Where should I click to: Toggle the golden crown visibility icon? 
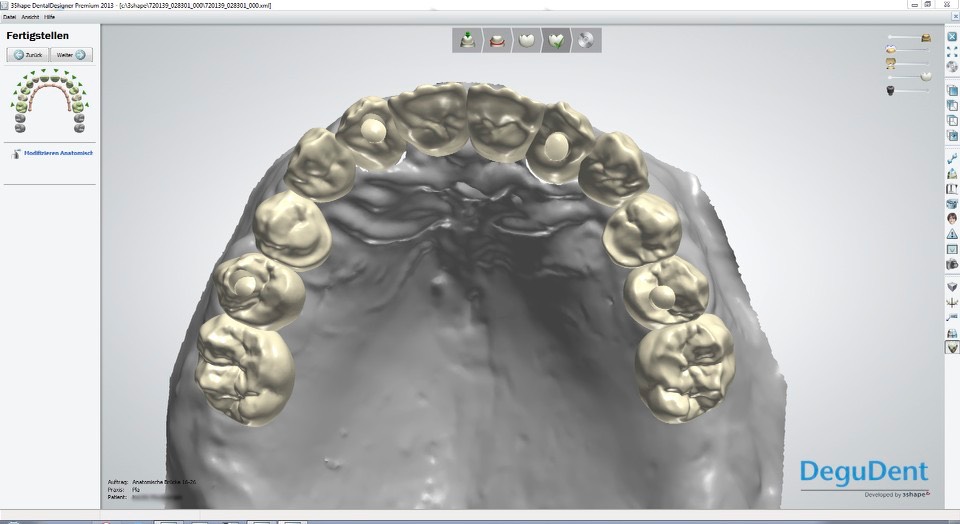click(926, 38)
